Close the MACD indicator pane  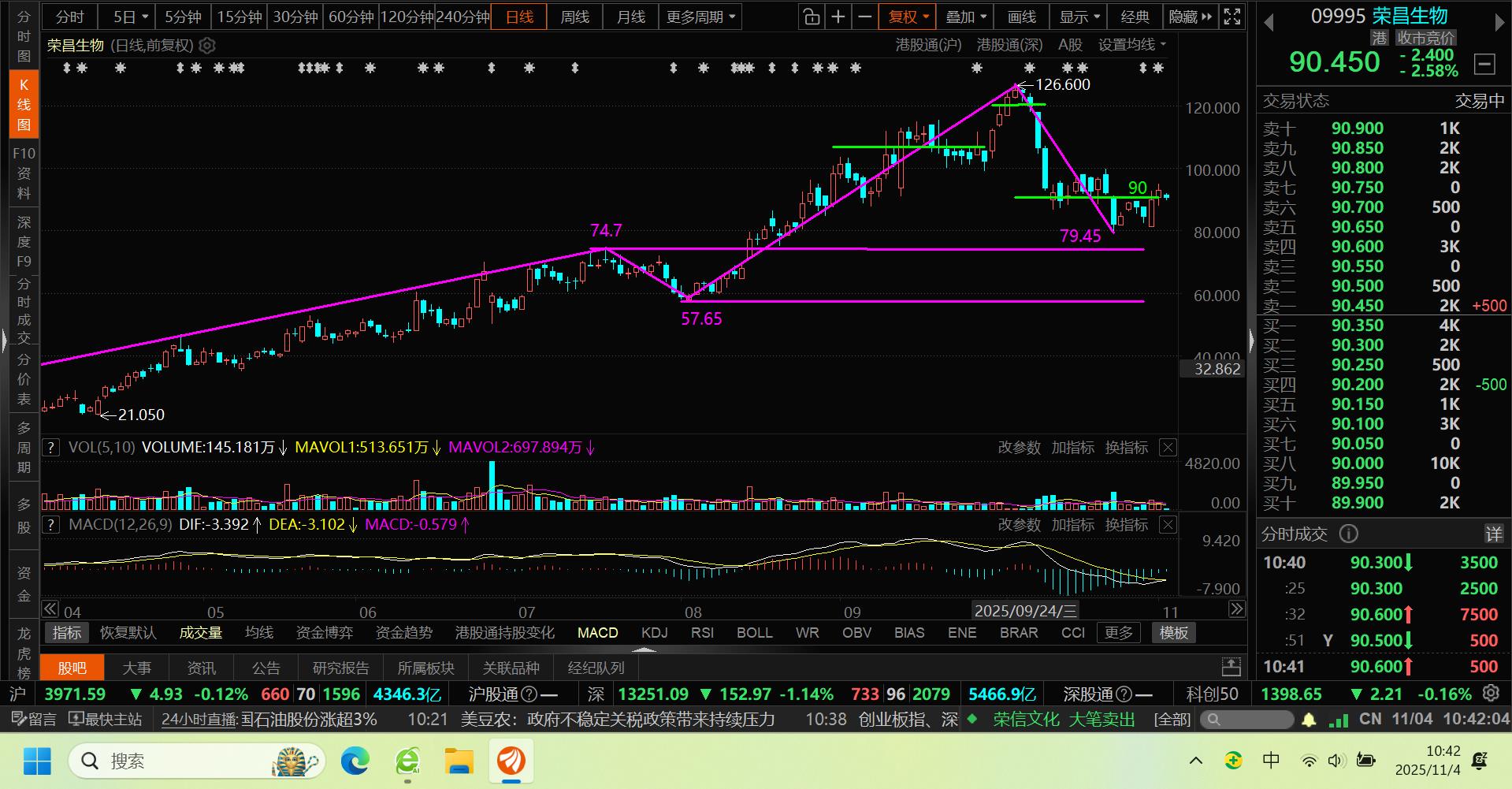tap(1168, 525)
